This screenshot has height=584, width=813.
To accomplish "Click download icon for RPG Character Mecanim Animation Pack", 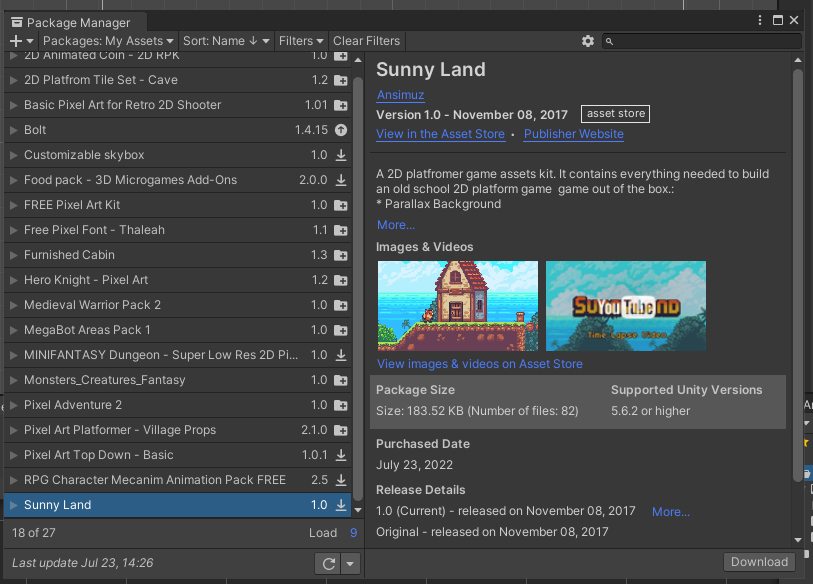I will (x=341, y=480).
